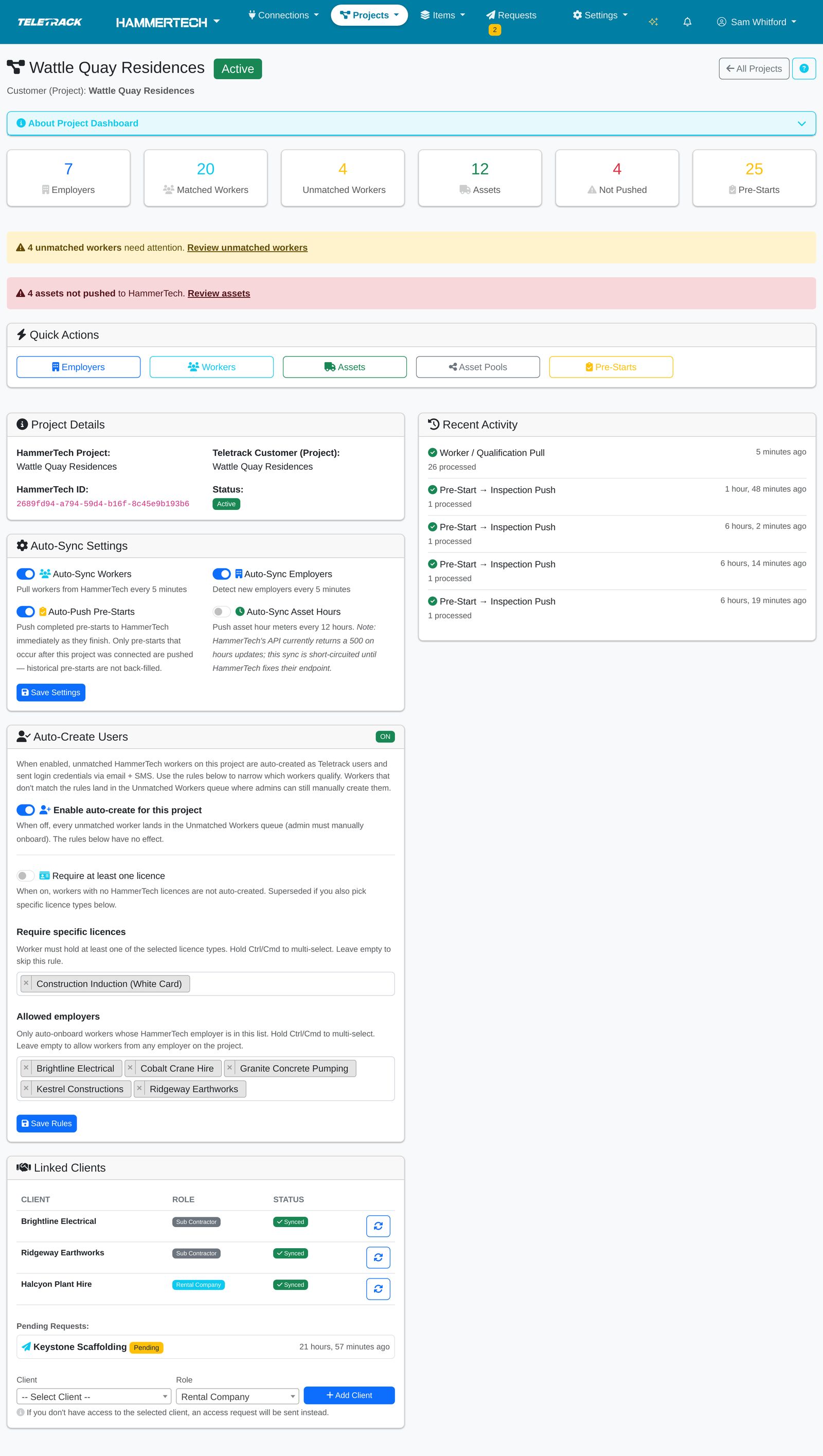Viewport: 823px width, 1456px height.
Task: Click Save Rules button
Action: tap(46, 1123)
